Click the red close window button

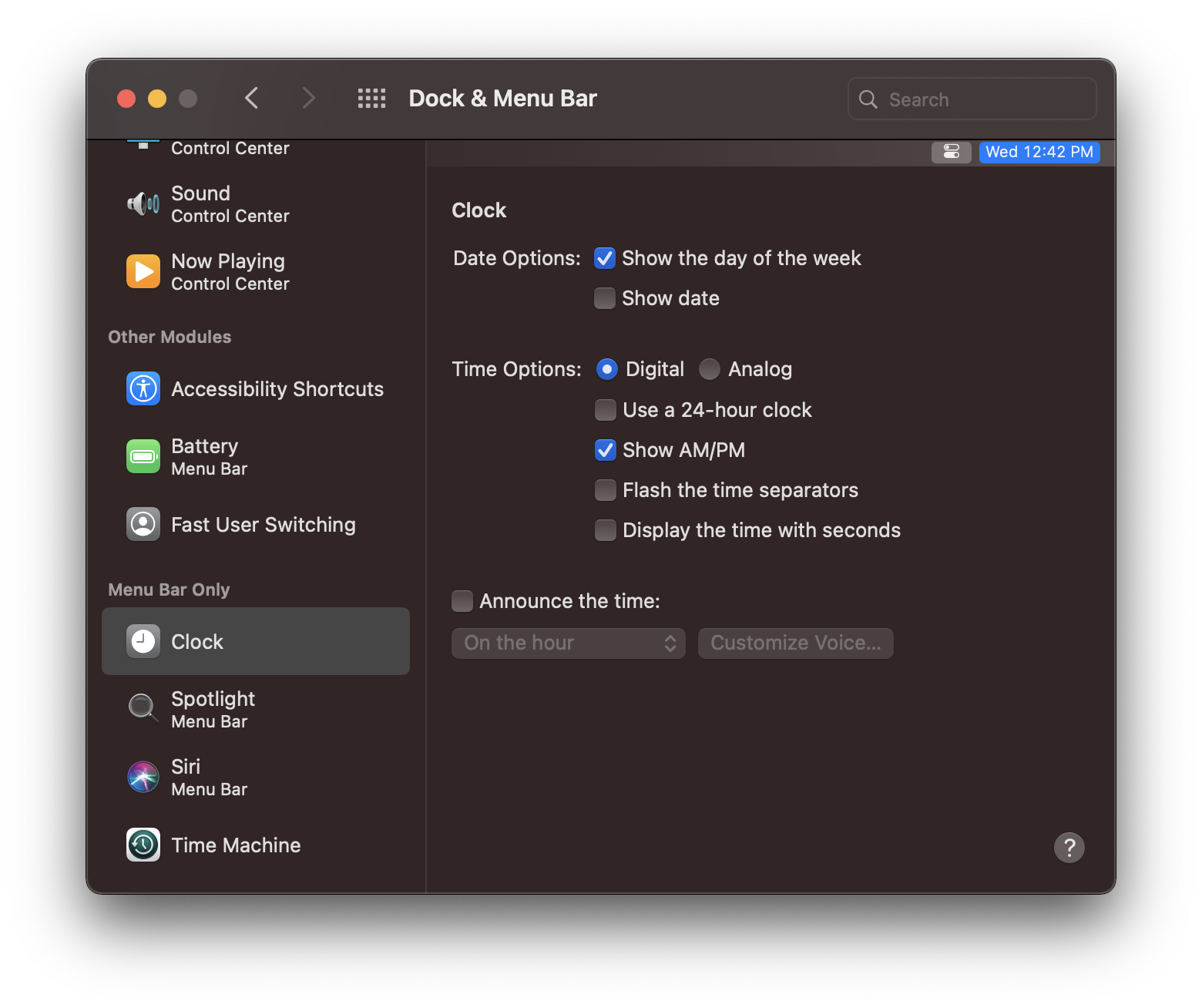click(x=126, y=99)
